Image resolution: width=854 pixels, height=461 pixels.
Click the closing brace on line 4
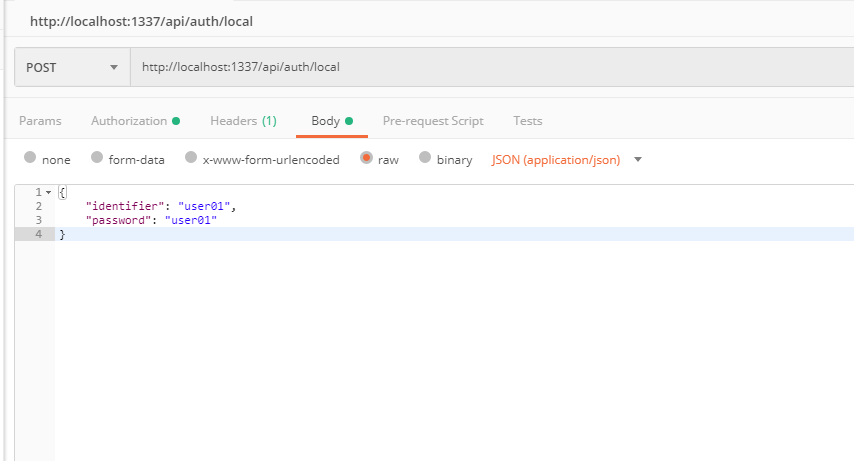(x=62, y=234)
